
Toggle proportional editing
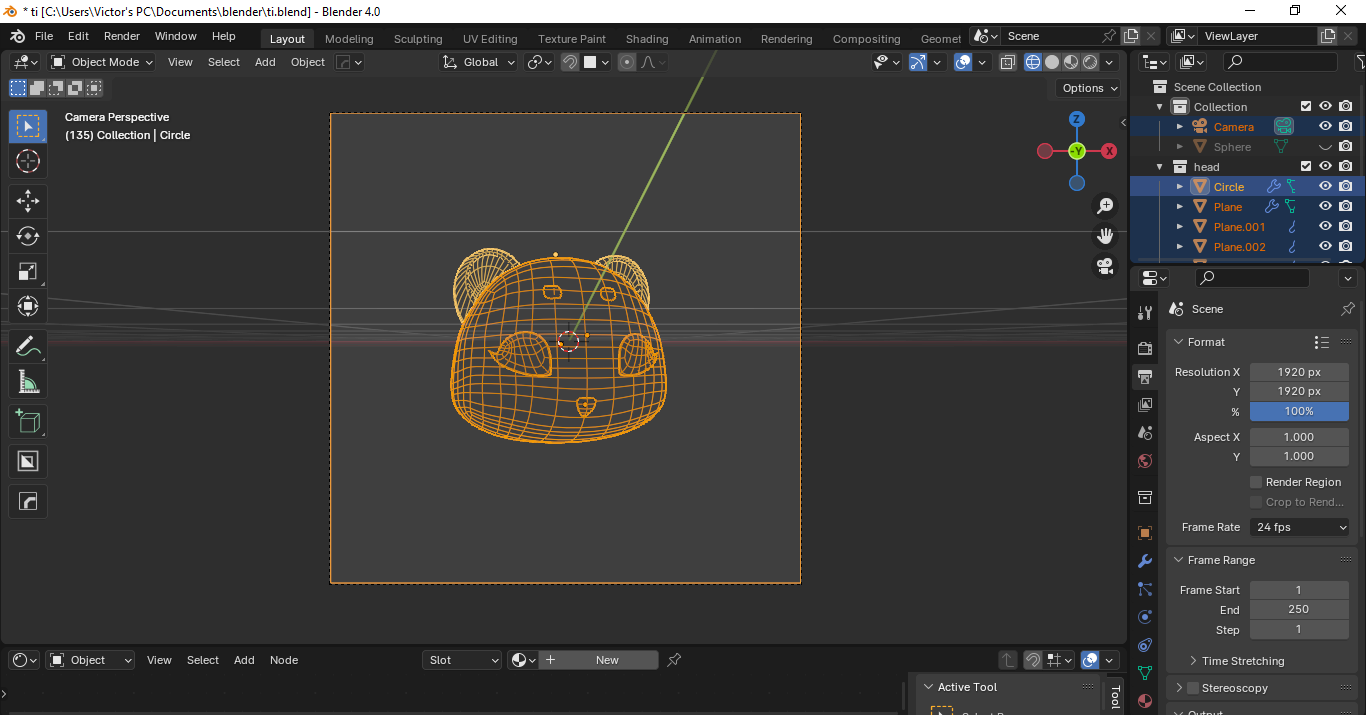pos(627,62)
